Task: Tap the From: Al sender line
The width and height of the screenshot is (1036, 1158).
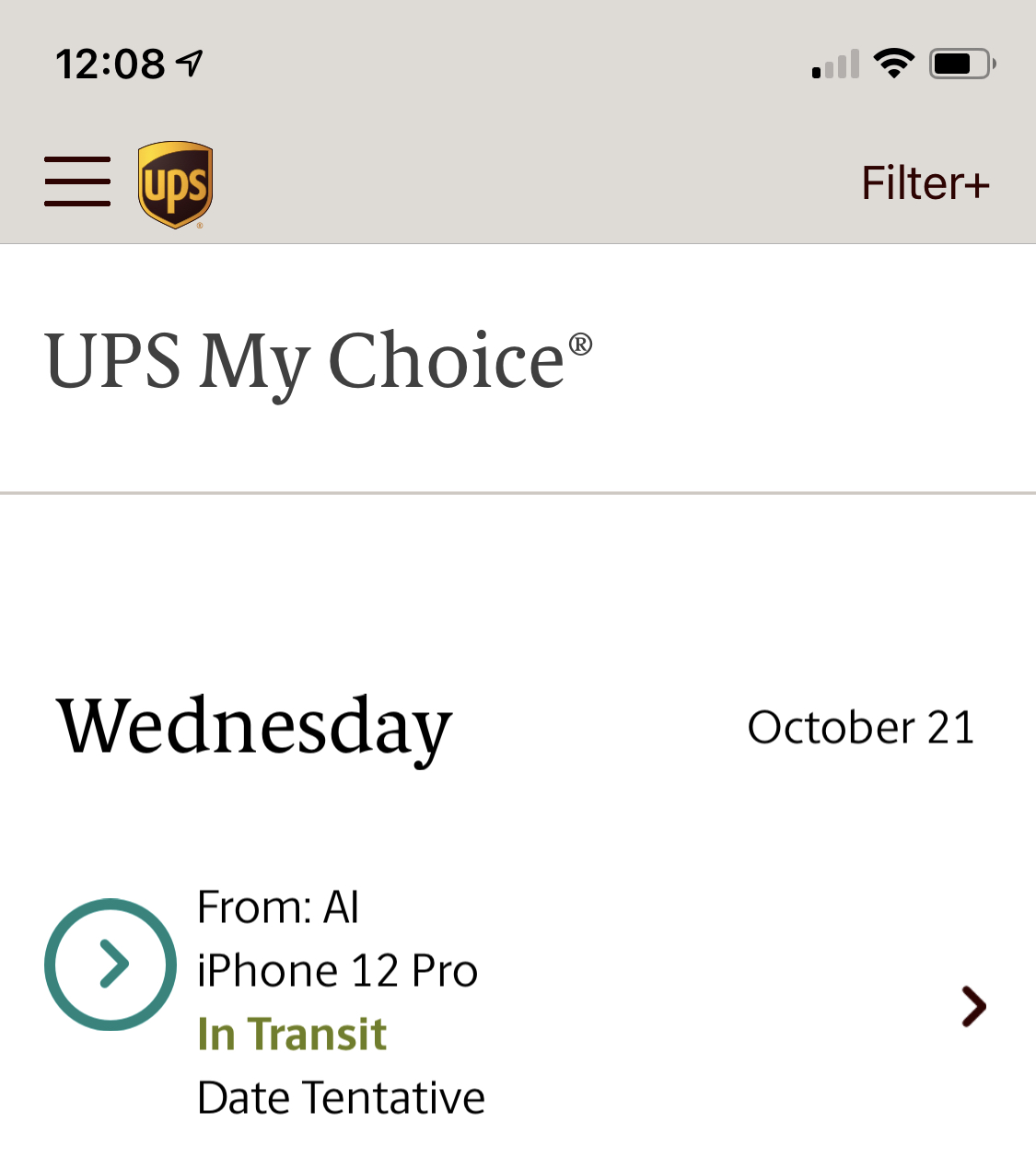Action: [277, 907]
